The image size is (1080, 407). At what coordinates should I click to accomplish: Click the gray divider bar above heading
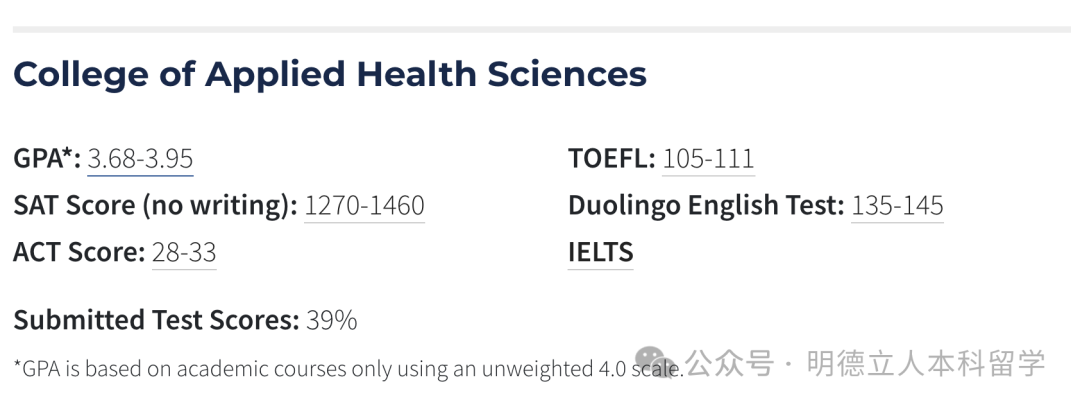tap(540, 30)
